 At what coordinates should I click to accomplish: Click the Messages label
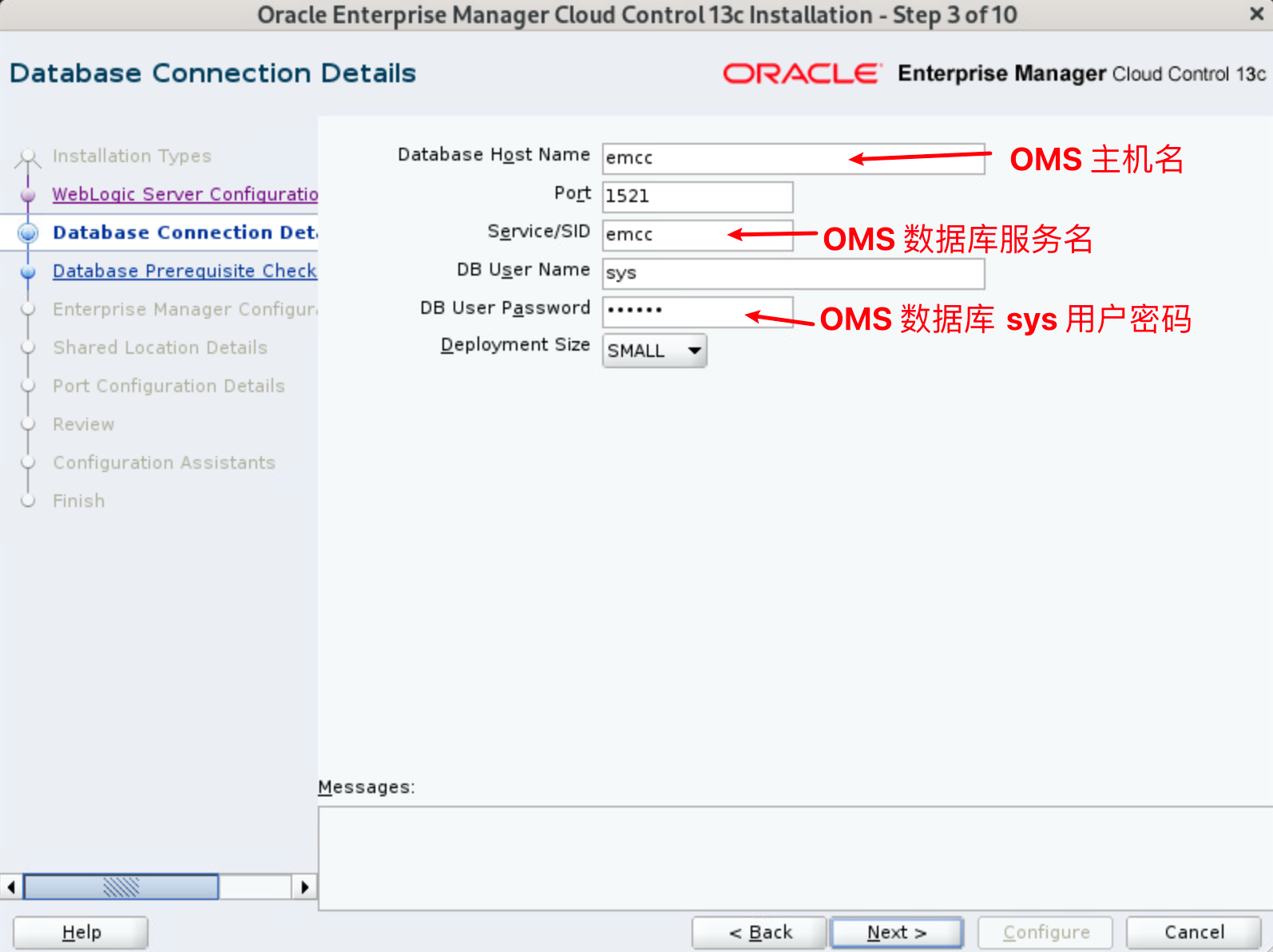[x=366, y=787]
